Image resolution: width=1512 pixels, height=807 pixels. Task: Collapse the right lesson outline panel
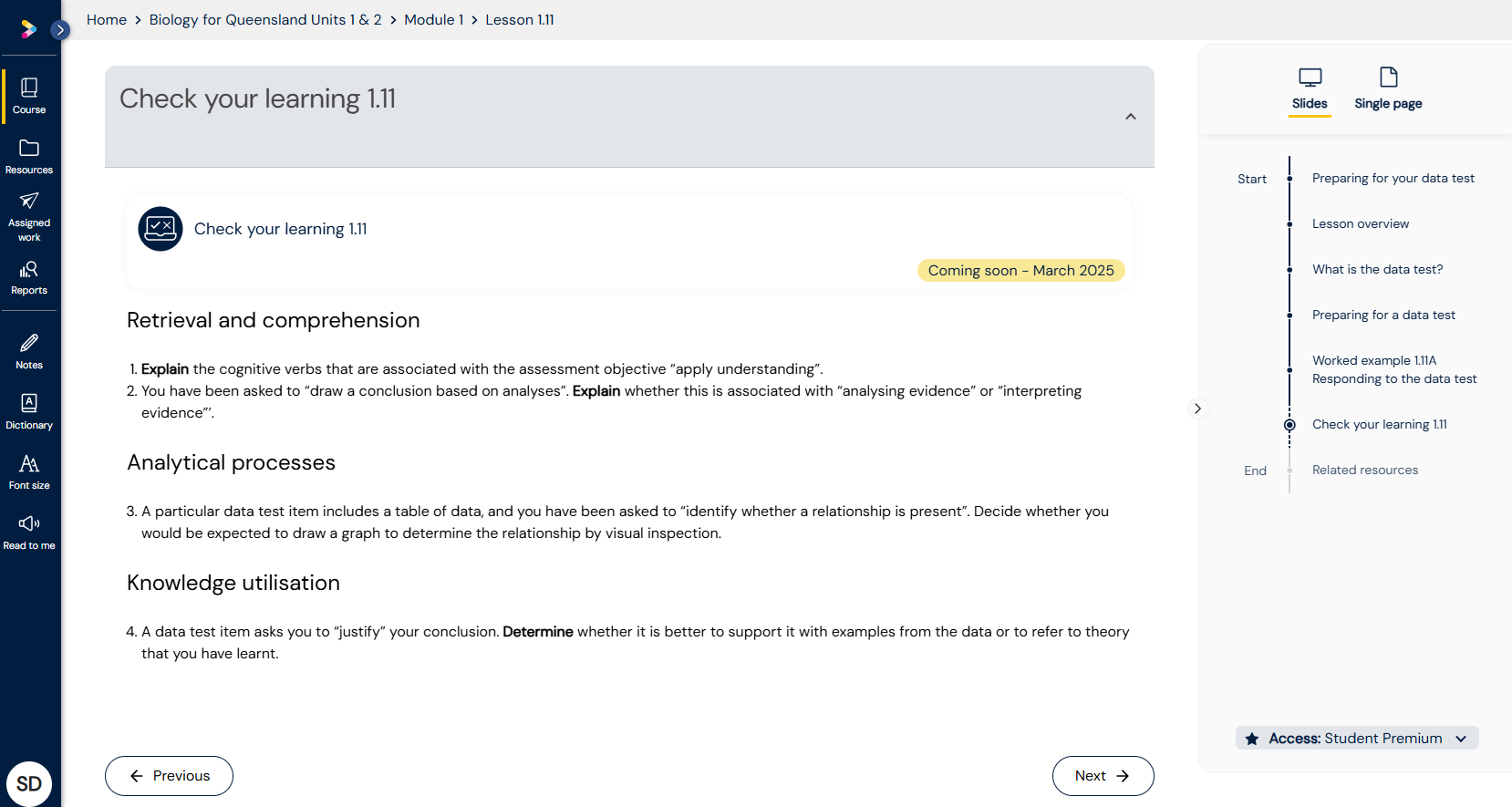(1197, 409)
